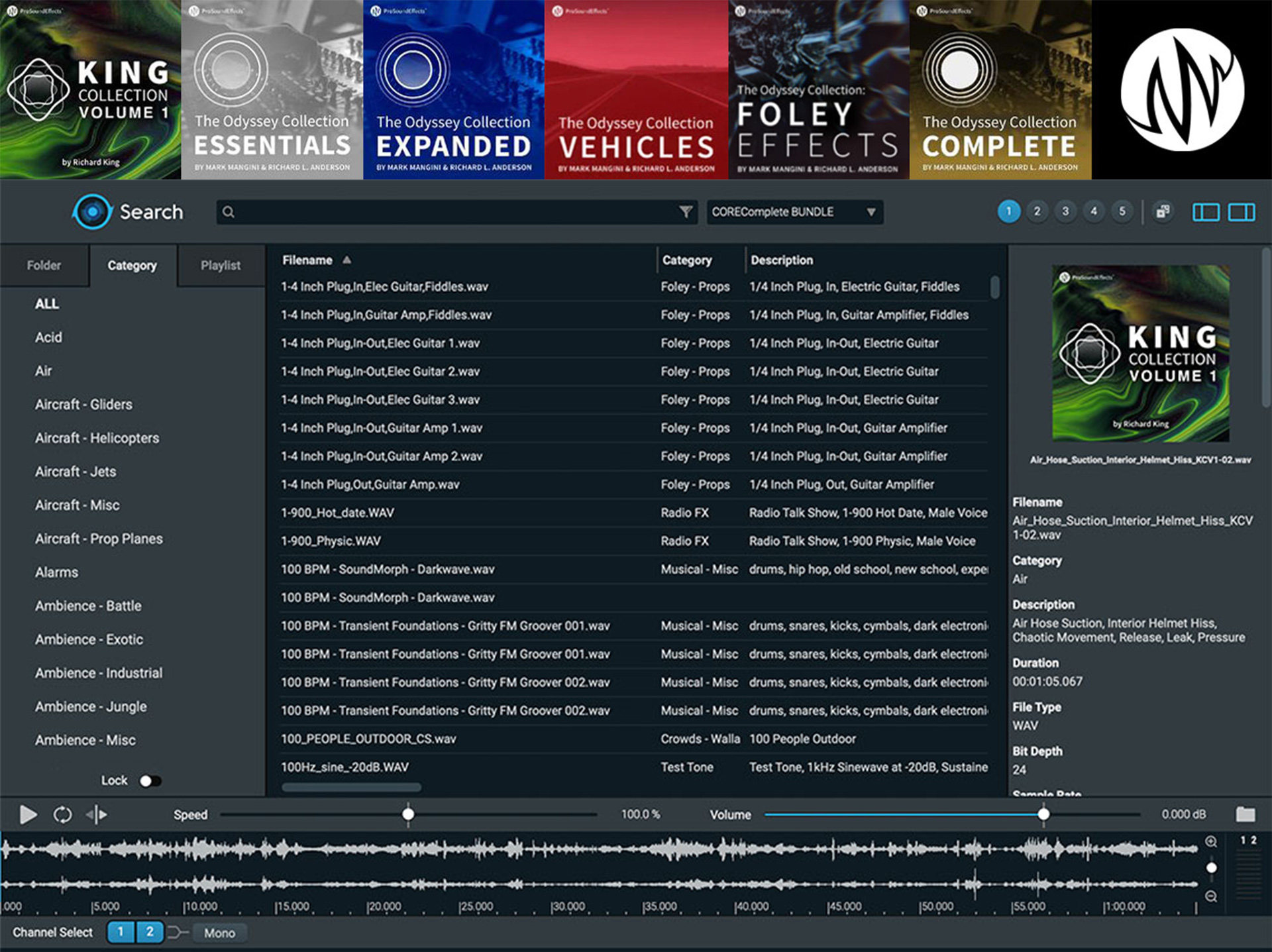Open the Folder tab
Viewport: 1272px width, 952px height.
click(x=44, y=265)
